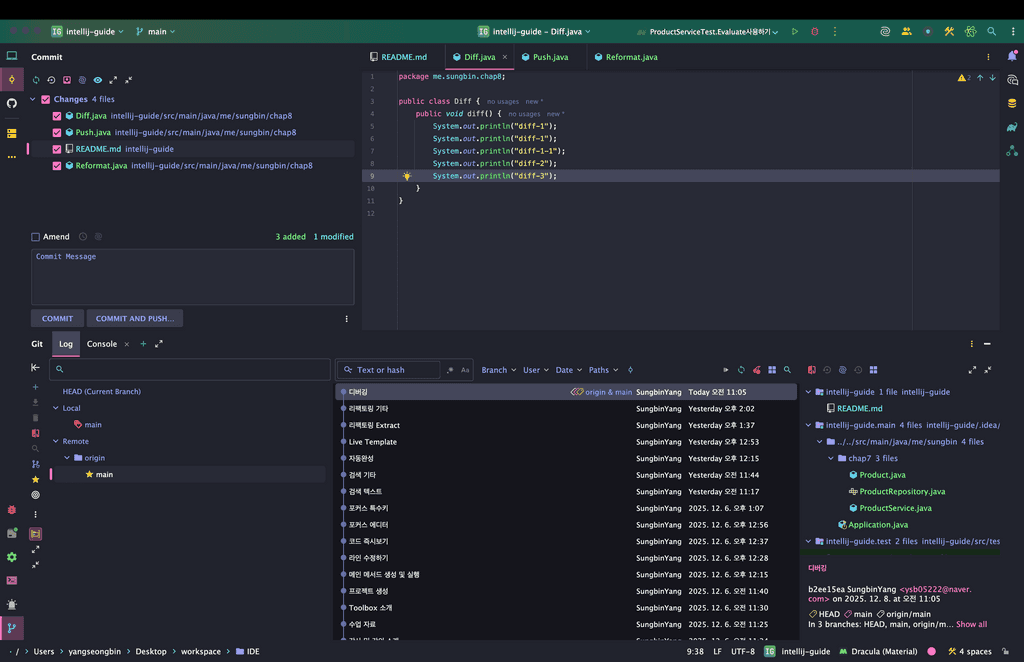Enable the Amend checkbox
The image size is (1024, 662).
click(x=36, y=237)
